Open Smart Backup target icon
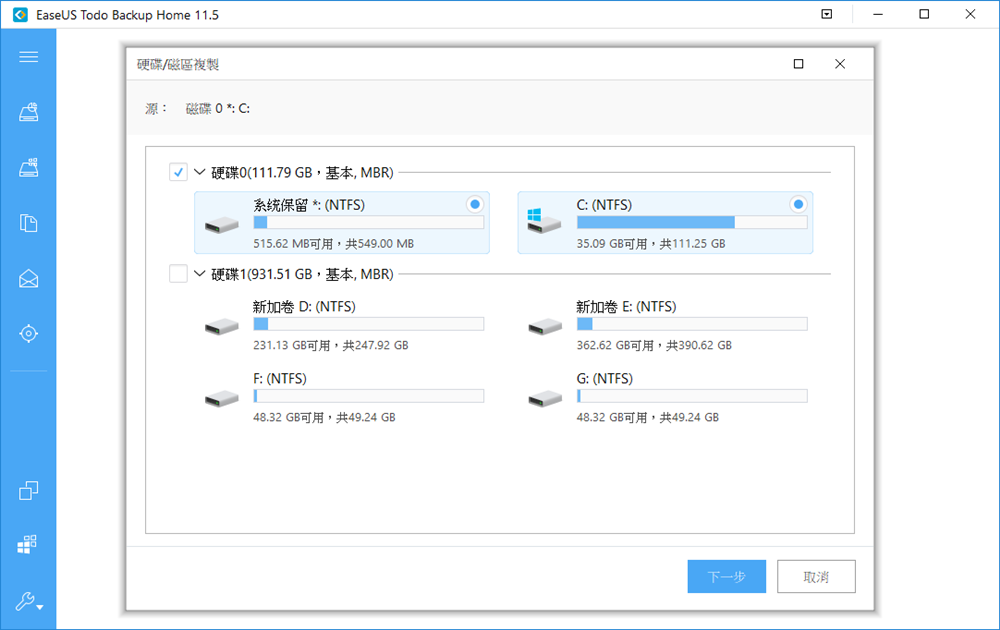This screenshot has height=630, width=1000. tap(29, 333)
